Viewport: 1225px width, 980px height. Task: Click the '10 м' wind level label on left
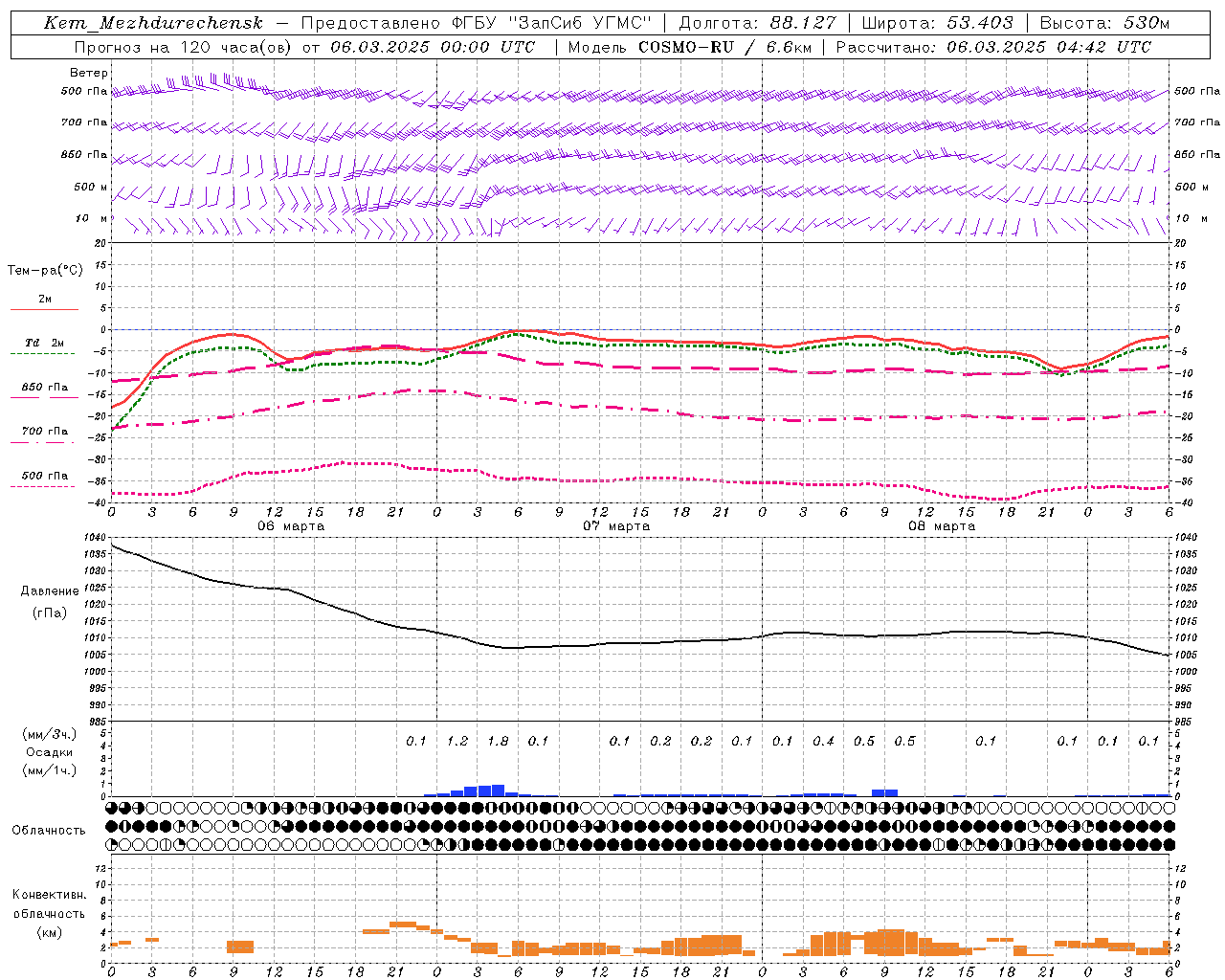point(92,218)
